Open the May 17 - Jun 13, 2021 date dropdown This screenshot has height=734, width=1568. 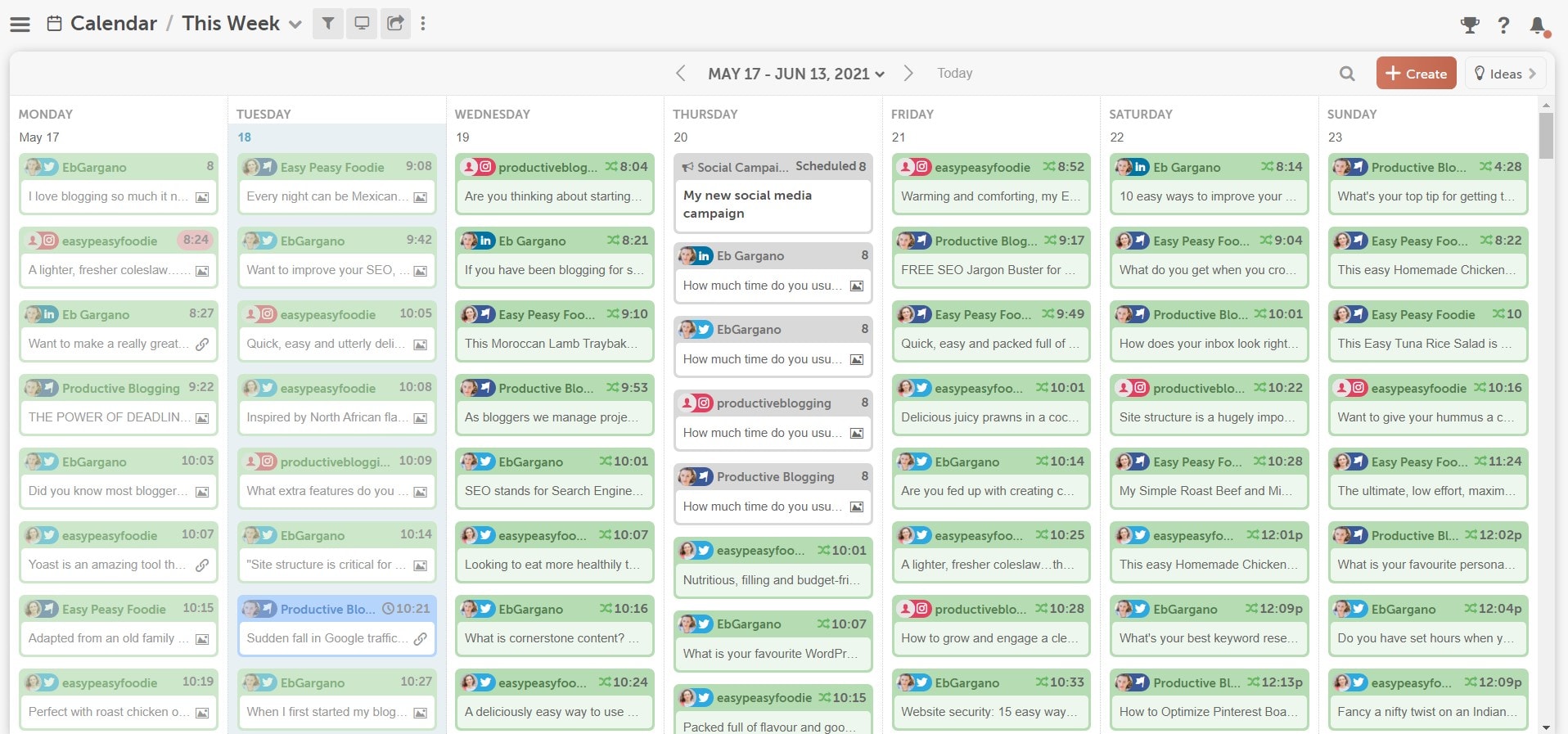pyautogui.click(x=795, y=74)
